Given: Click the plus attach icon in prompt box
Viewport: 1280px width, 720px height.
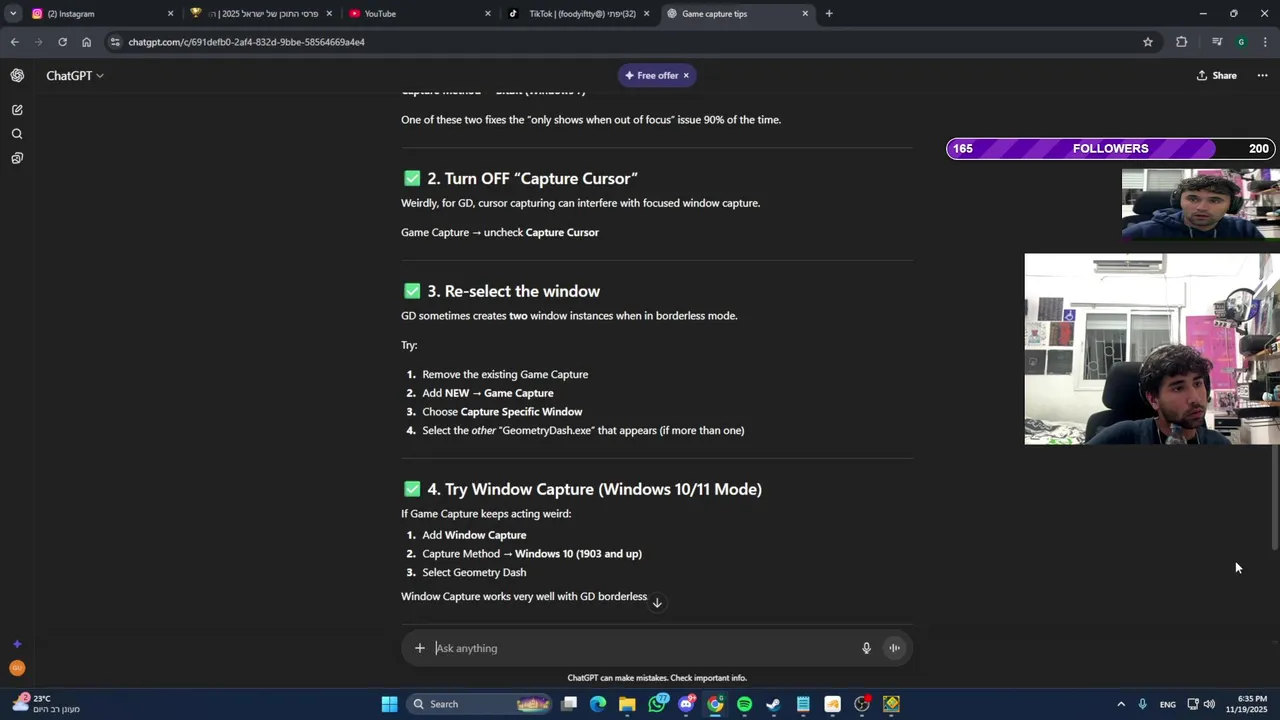Looking at the screenshot, I should [x=419, y=648].
